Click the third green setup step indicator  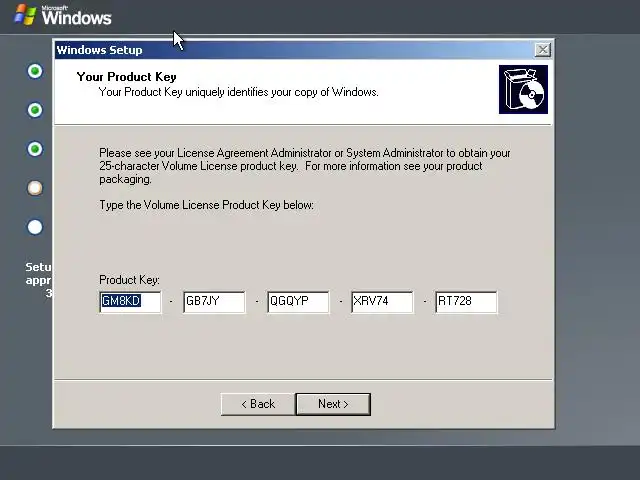point(35,149)
